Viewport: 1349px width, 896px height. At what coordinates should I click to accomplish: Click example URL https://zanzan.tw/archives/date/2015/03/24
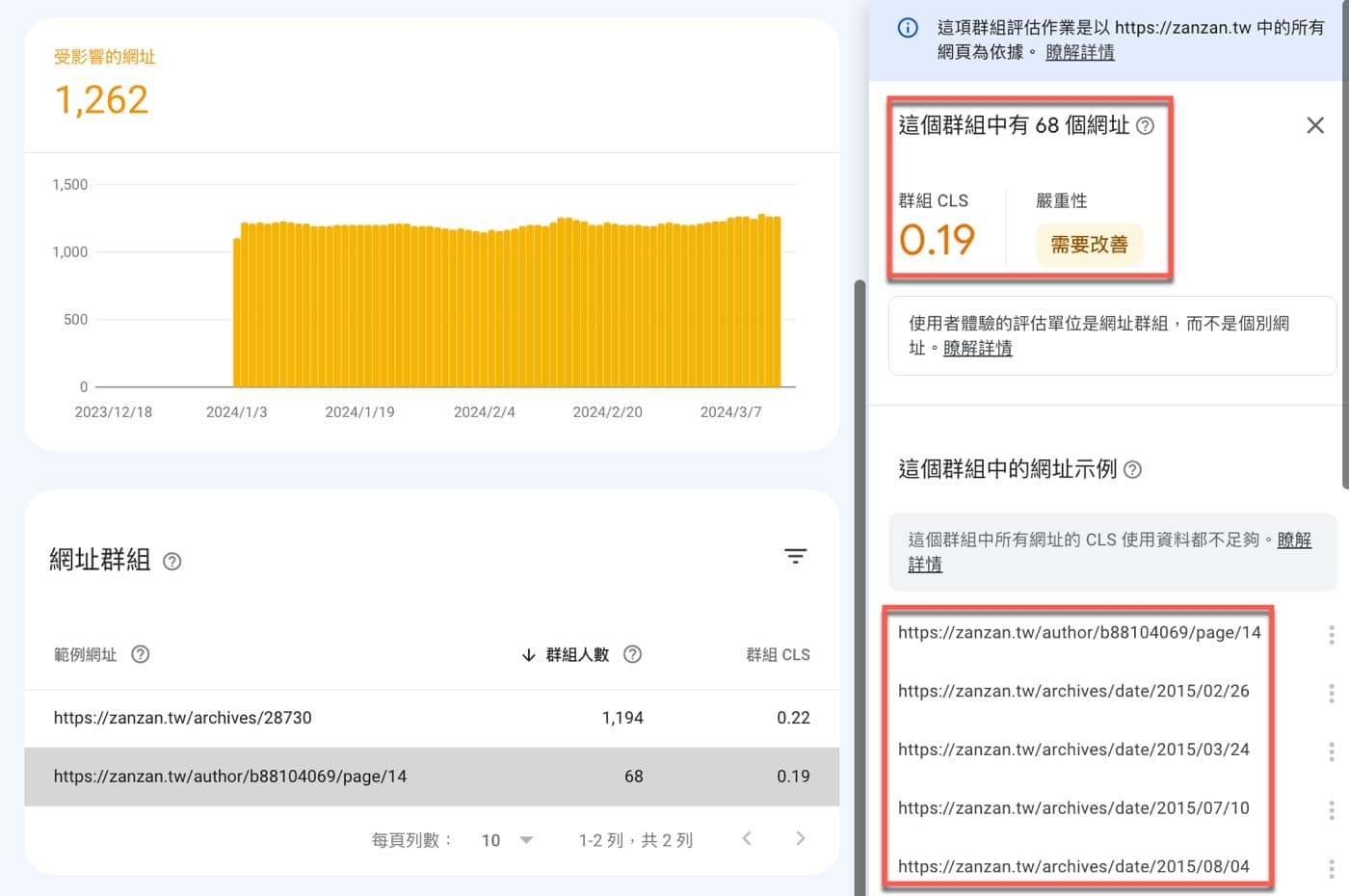1073,750
